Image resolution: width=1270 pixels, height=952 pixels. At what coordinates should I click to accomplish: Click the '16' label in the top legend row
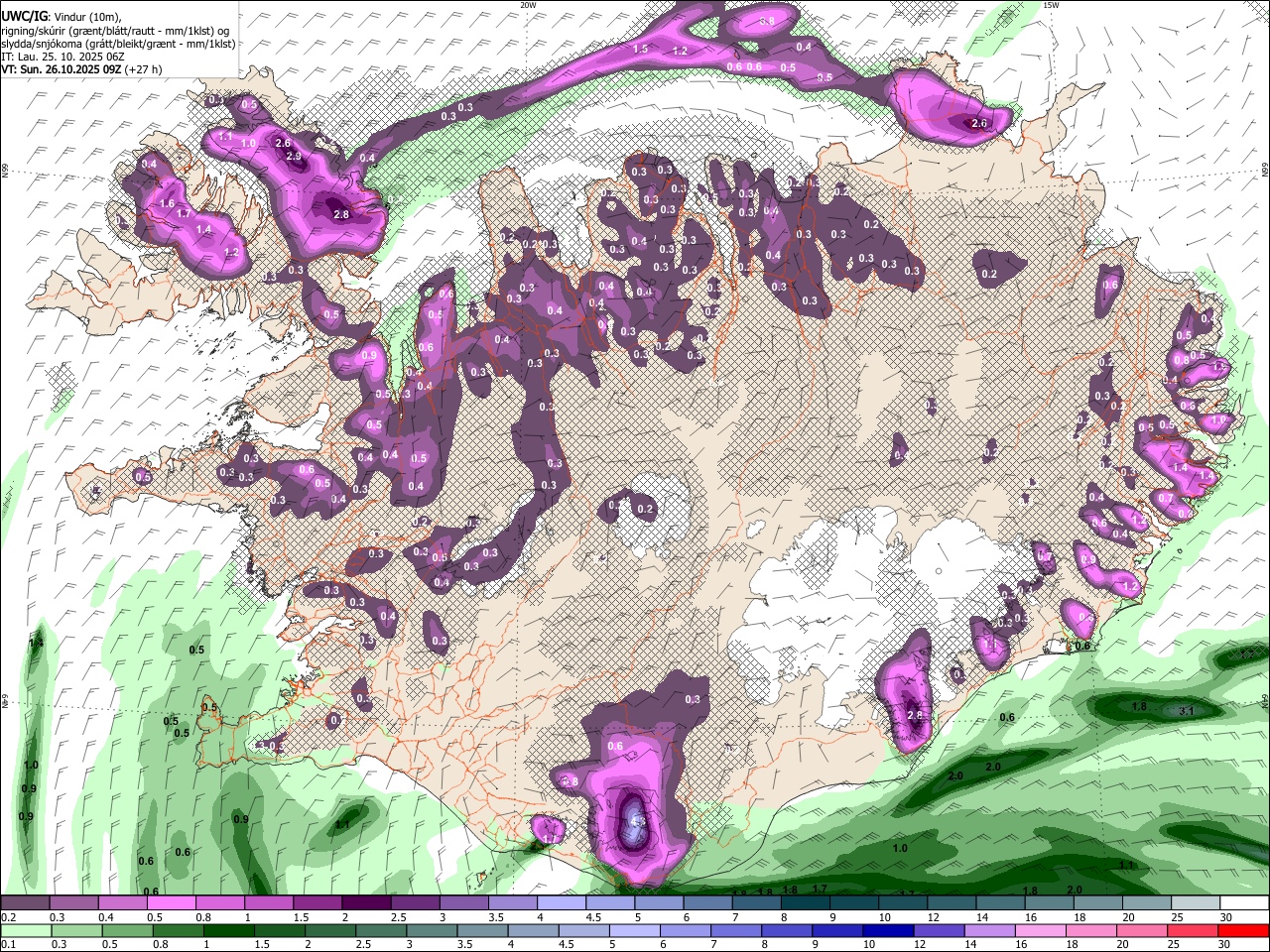tap(1031, 917)
